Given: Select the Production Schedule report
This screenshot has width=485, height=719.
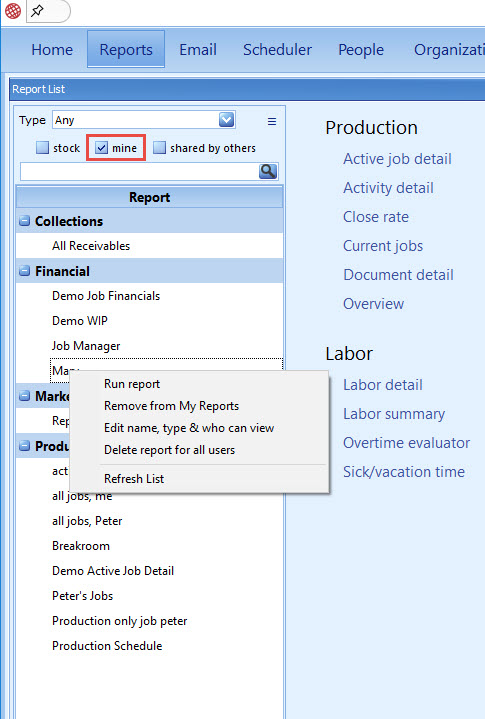Looking at the screenshot, I should point(107,646).
